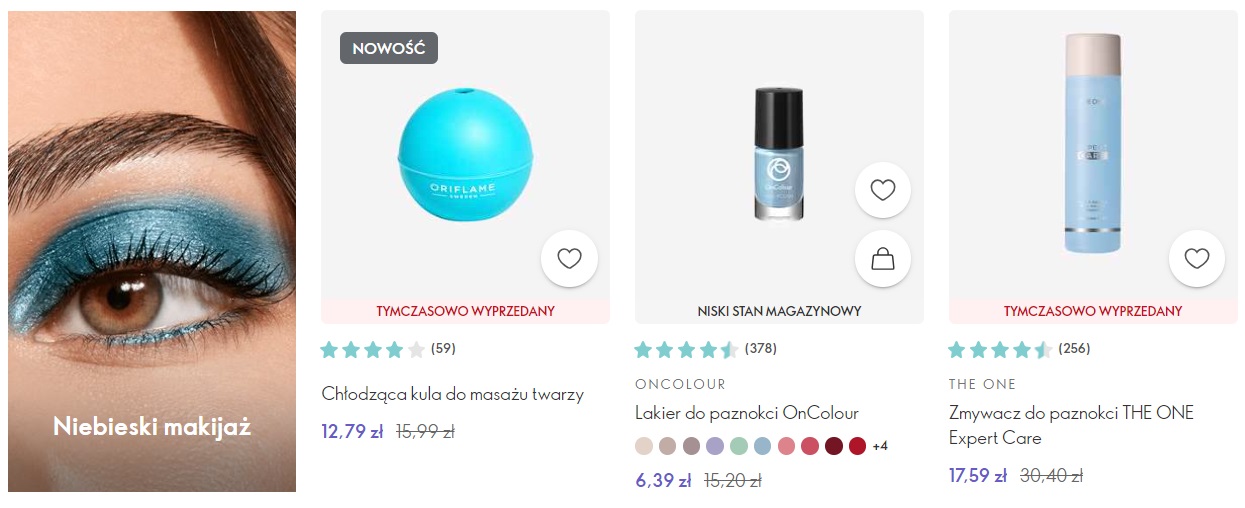Click the blue massage ball product image
This screenshot has width=1245, height=508.
465,156
